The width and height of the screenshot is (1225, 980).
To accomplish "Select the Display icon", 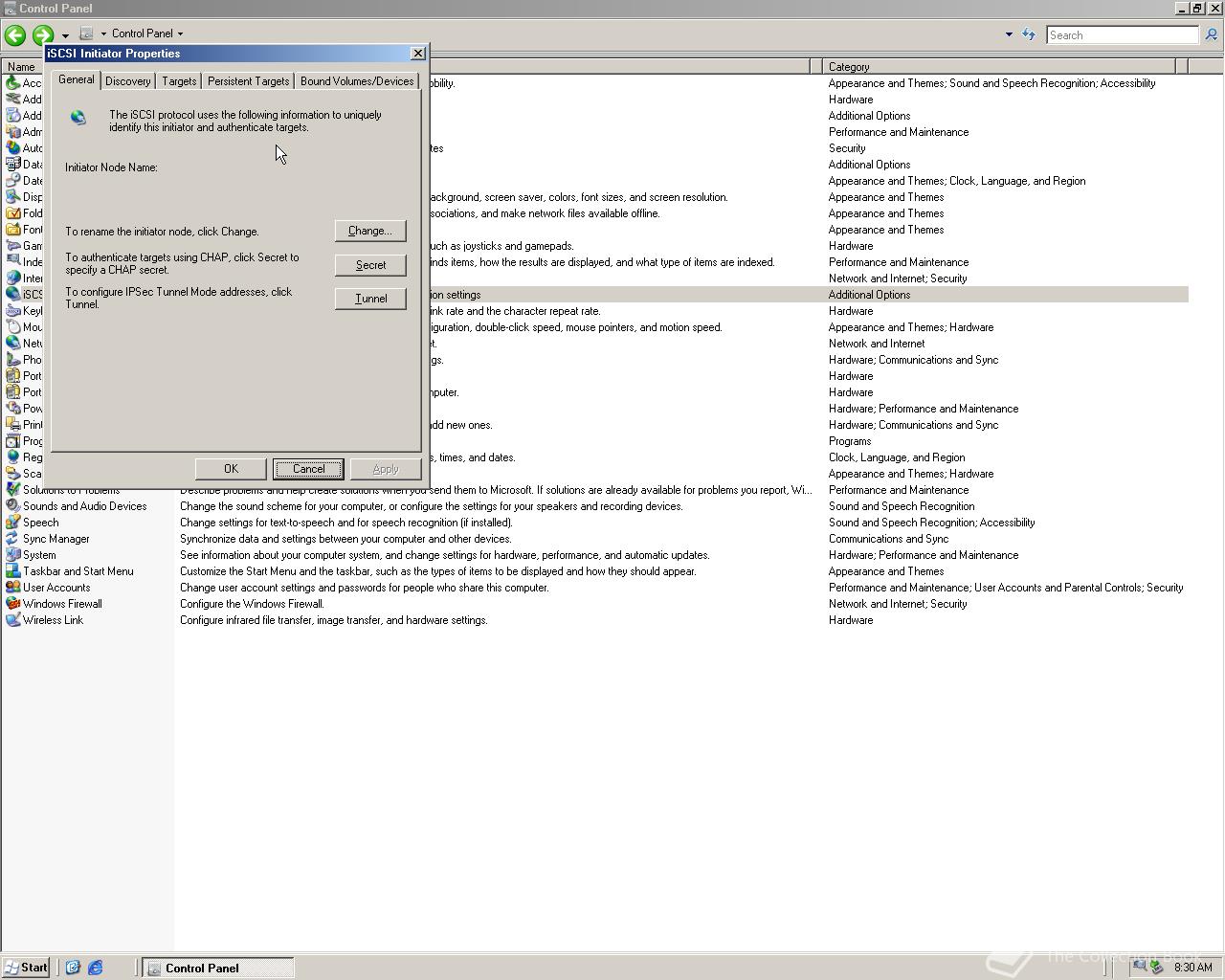I will click(x=12, y=197).
